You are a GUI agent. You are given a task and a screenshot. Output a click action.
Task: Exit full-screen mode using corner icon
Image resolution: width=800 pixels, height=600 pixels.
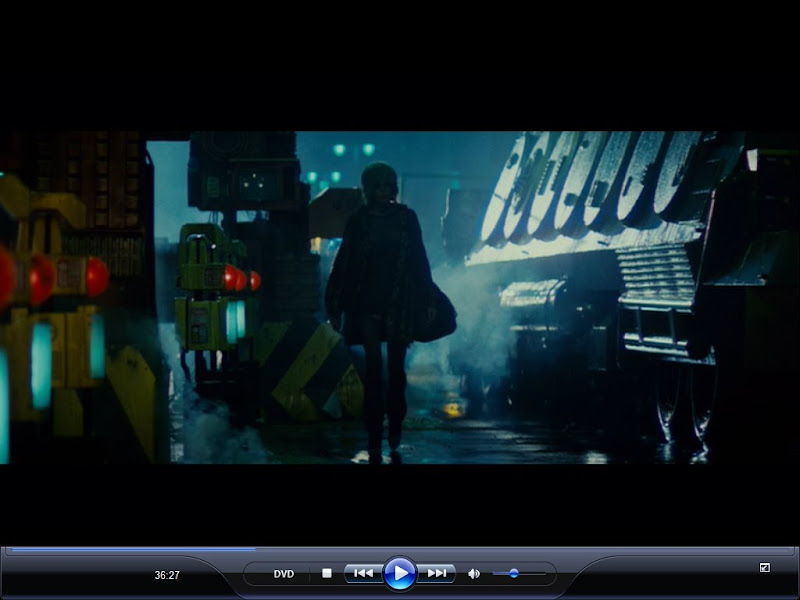point(764,567)
